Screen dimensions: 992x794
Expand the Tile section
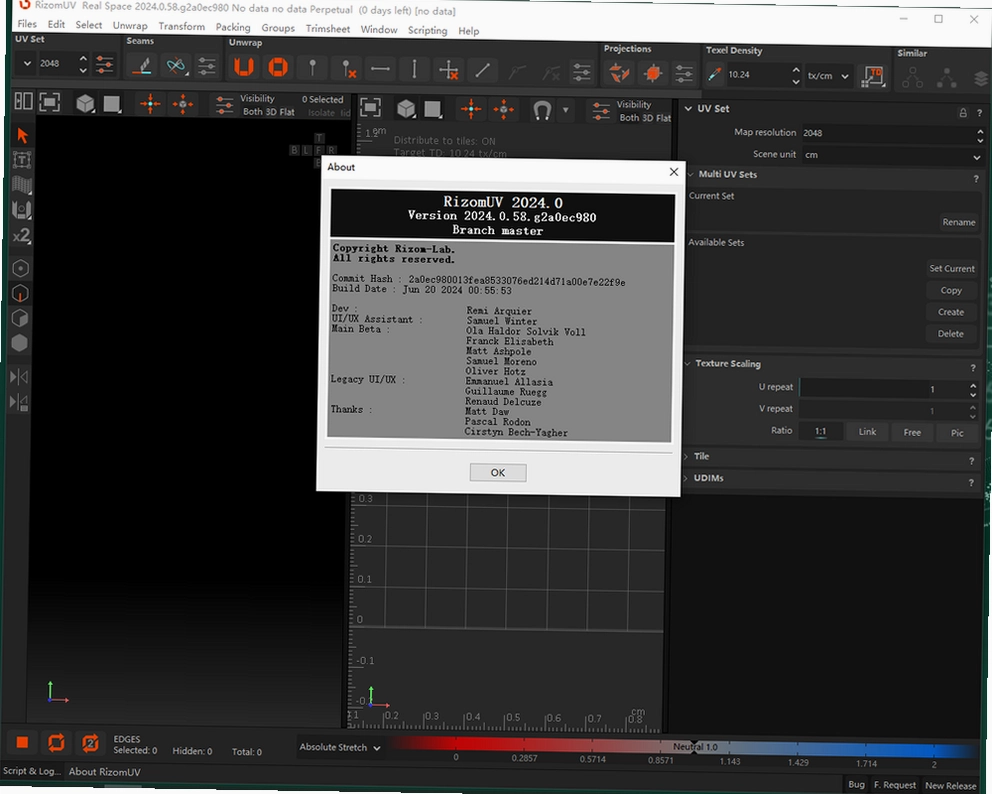pyautogui.click(x=686, y=456)
